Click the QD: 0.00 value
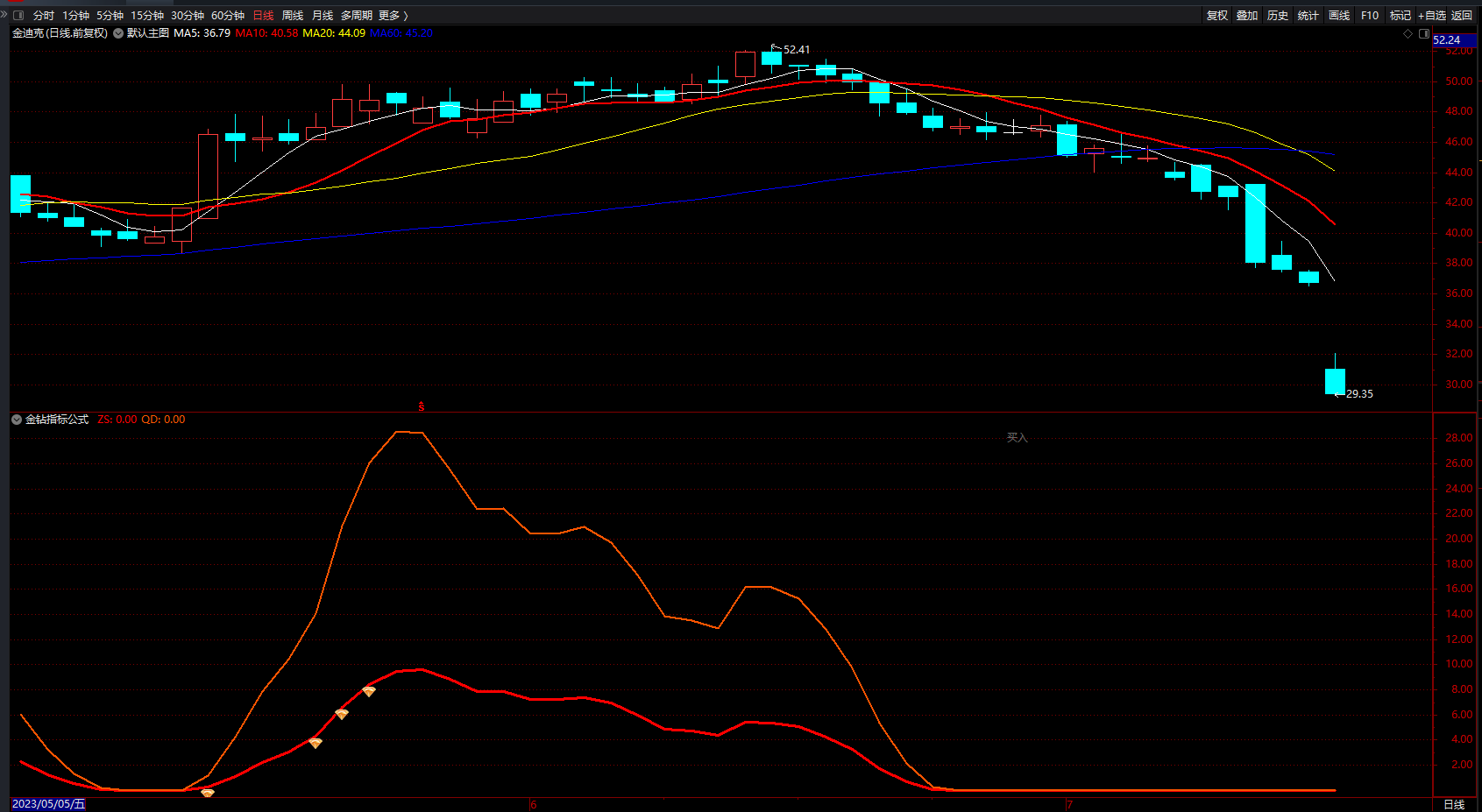This screenshot has height=812, width=1482. (x=164, y=420)
